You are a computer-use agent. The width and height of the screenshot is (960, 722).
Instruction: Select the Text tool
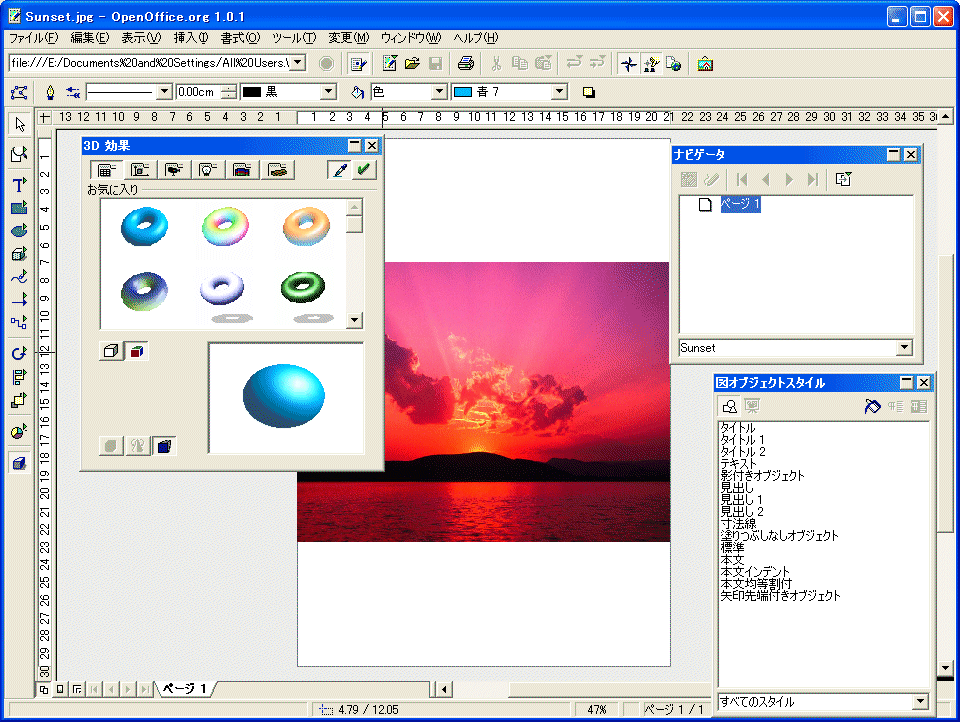click(20, 184)
